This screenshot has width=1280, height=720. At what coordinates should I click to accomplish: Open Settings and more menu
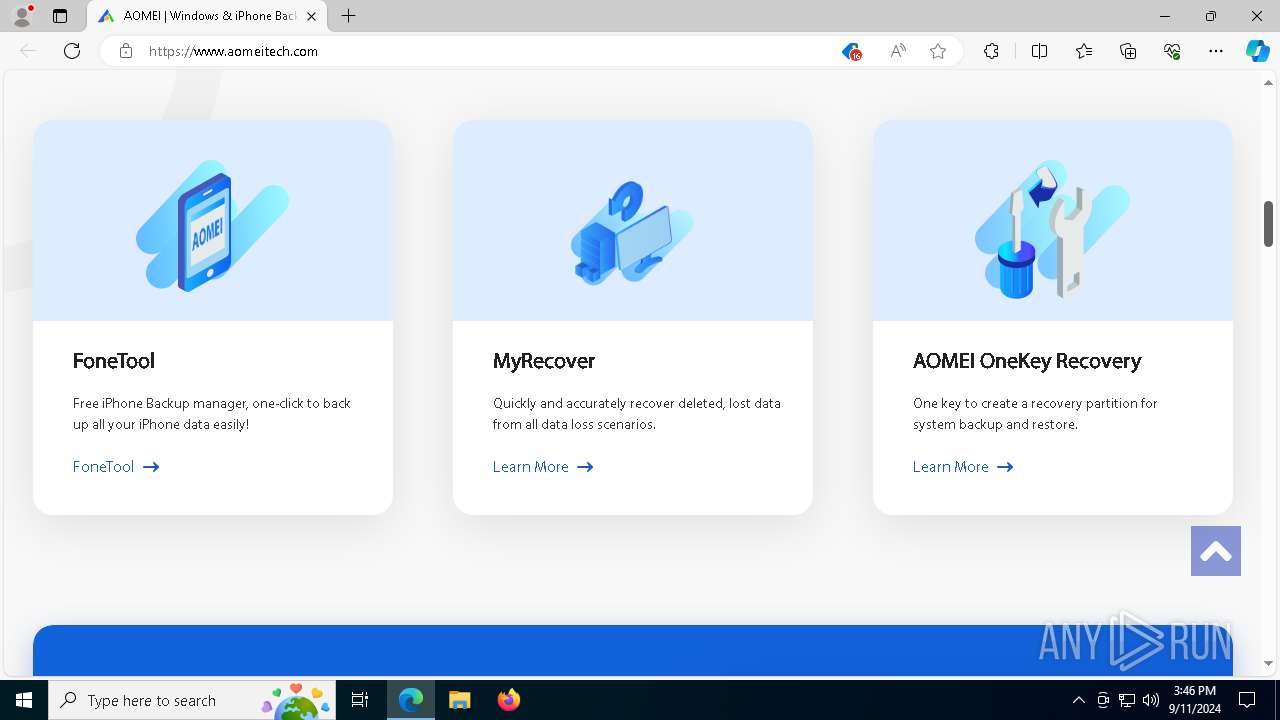[x=1216, y=51]
